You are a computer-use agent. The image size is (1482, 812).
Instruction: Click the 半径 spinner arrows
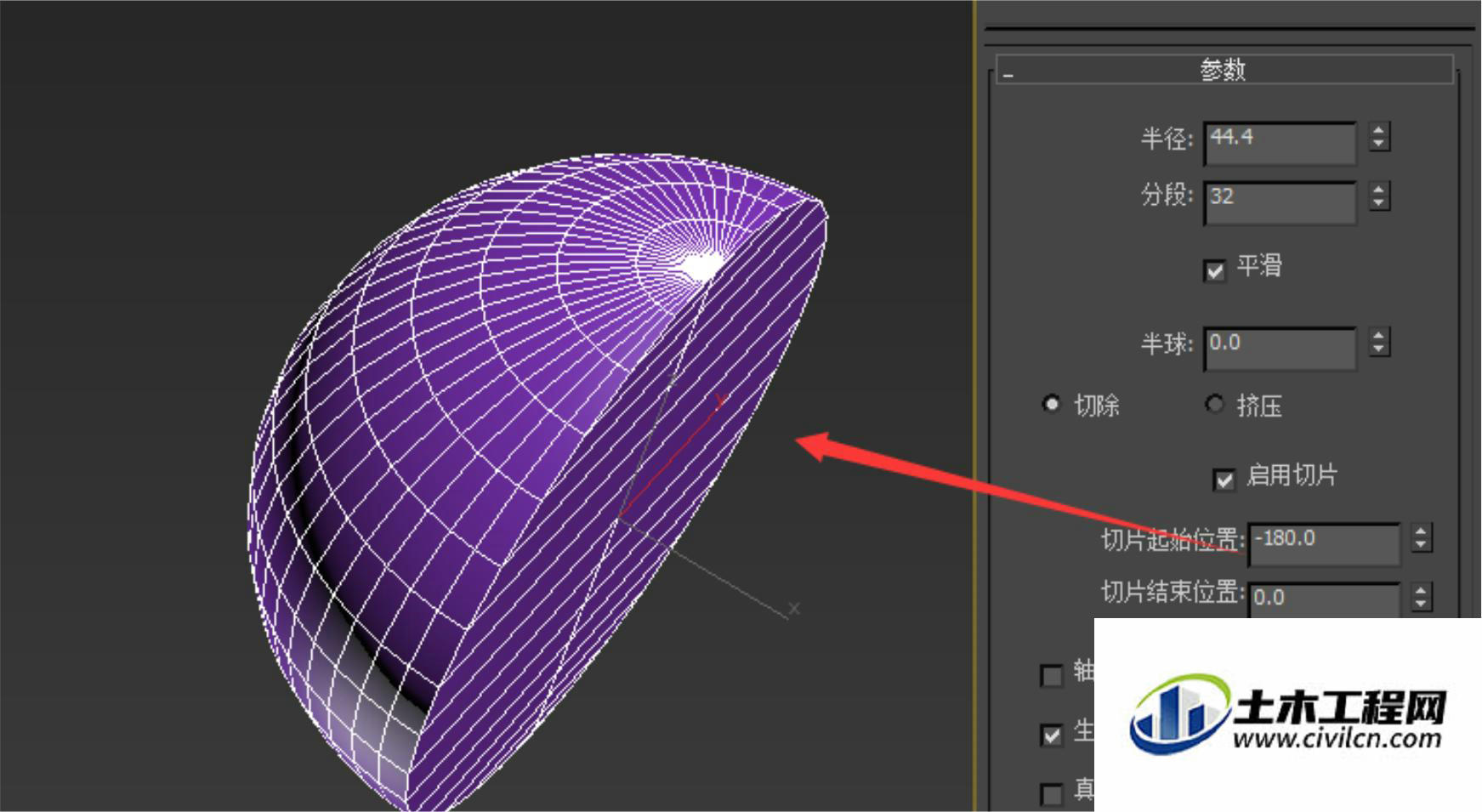1379,137
